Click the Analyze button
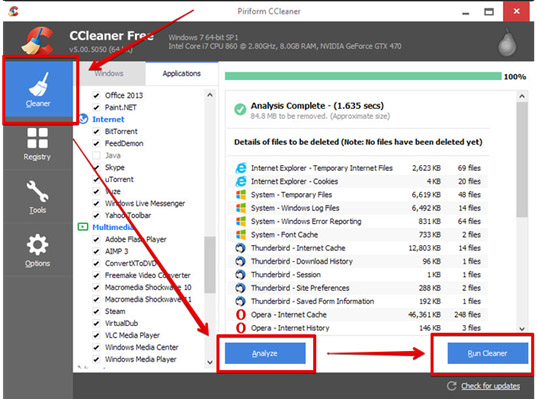Image resolution: width=538 pixels, height=399 pixels. [265, 353]
